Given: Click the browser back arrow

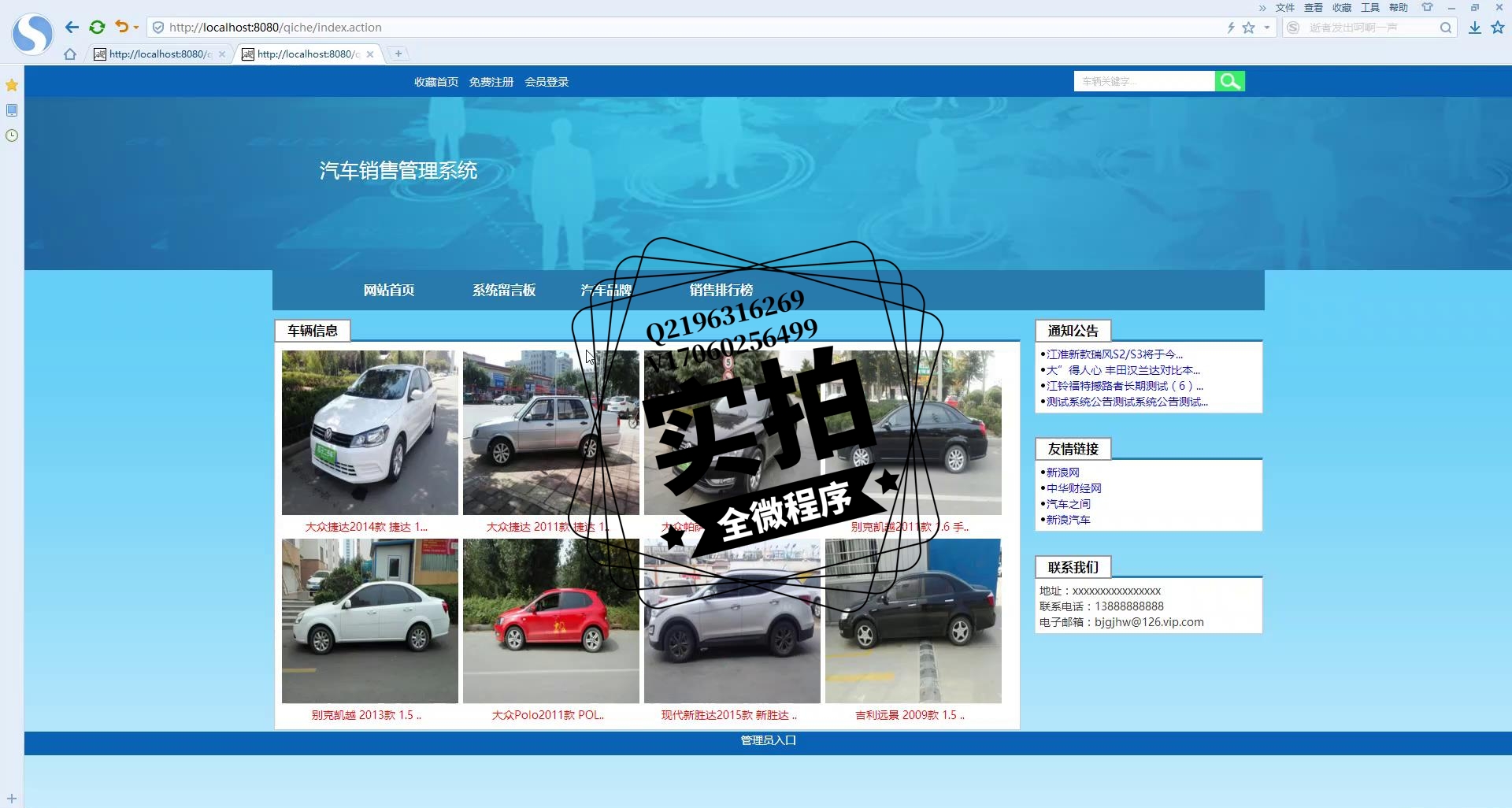Looking at the screenshot, I should 72,28.
